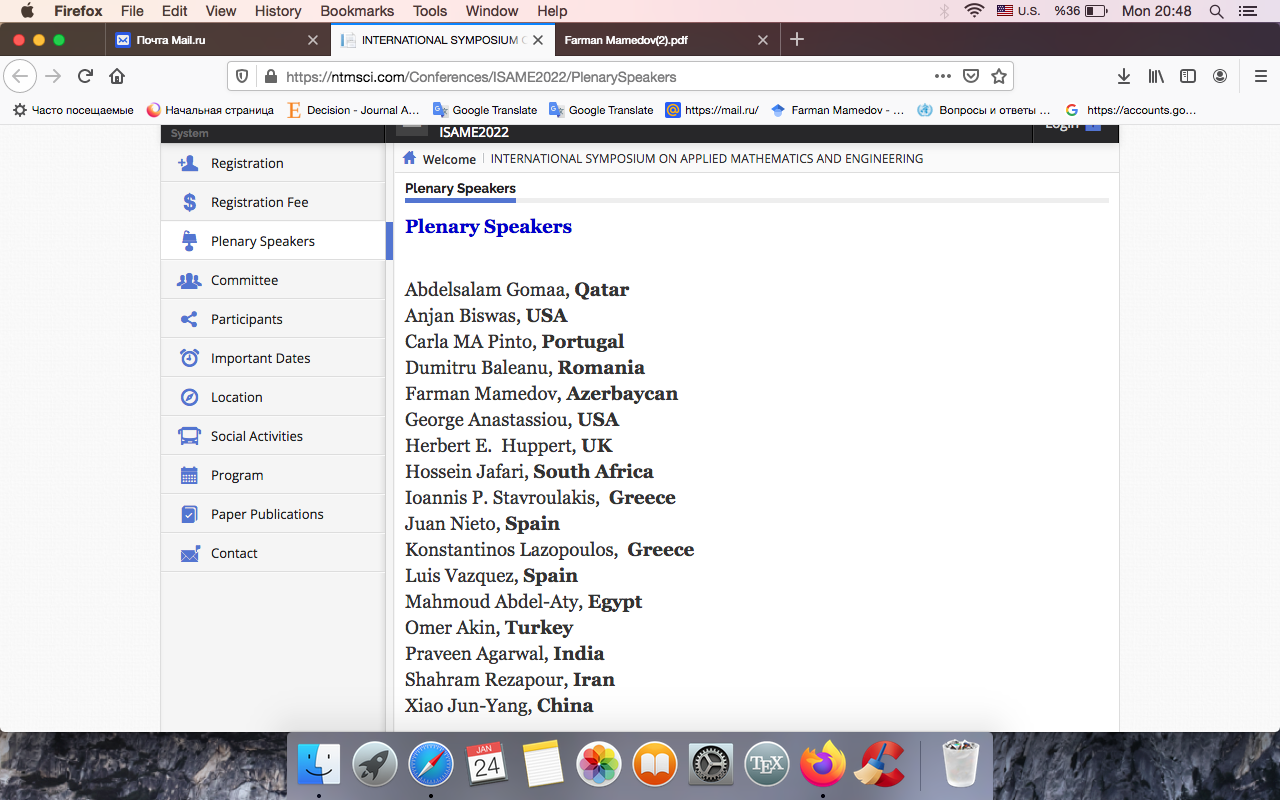Viewport: 1280px width, 800px height.
Task: Open a new tab with plus button
Action: 796,40
